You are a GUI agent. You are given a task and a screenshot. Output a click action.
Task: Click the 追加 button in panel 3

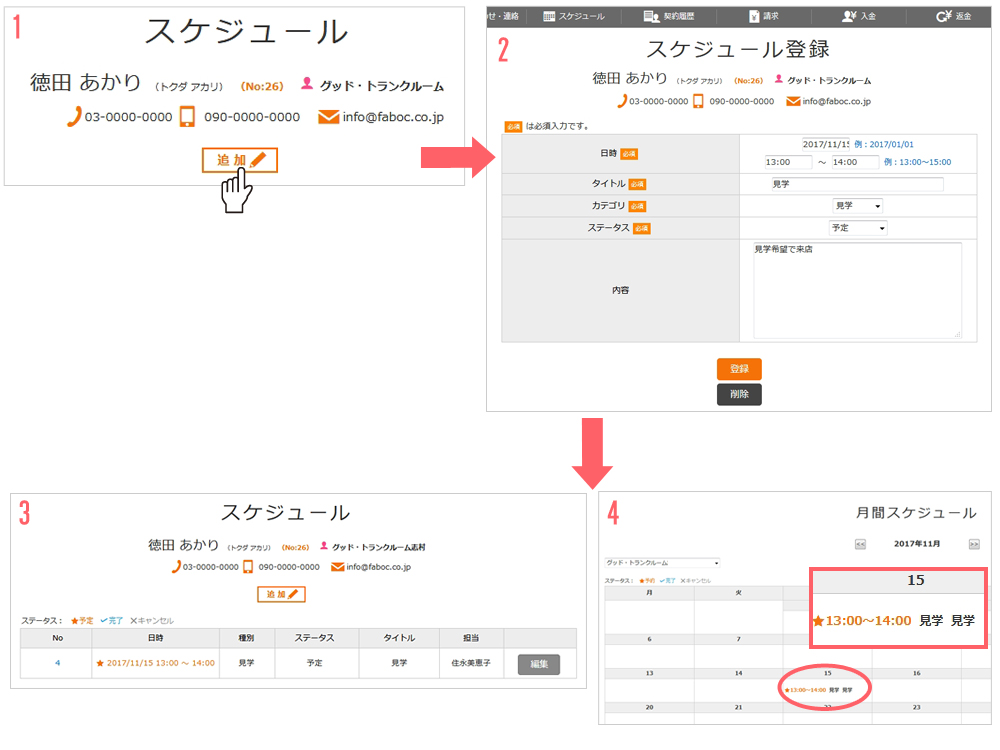pyautogui.click(x=281, y=594)
